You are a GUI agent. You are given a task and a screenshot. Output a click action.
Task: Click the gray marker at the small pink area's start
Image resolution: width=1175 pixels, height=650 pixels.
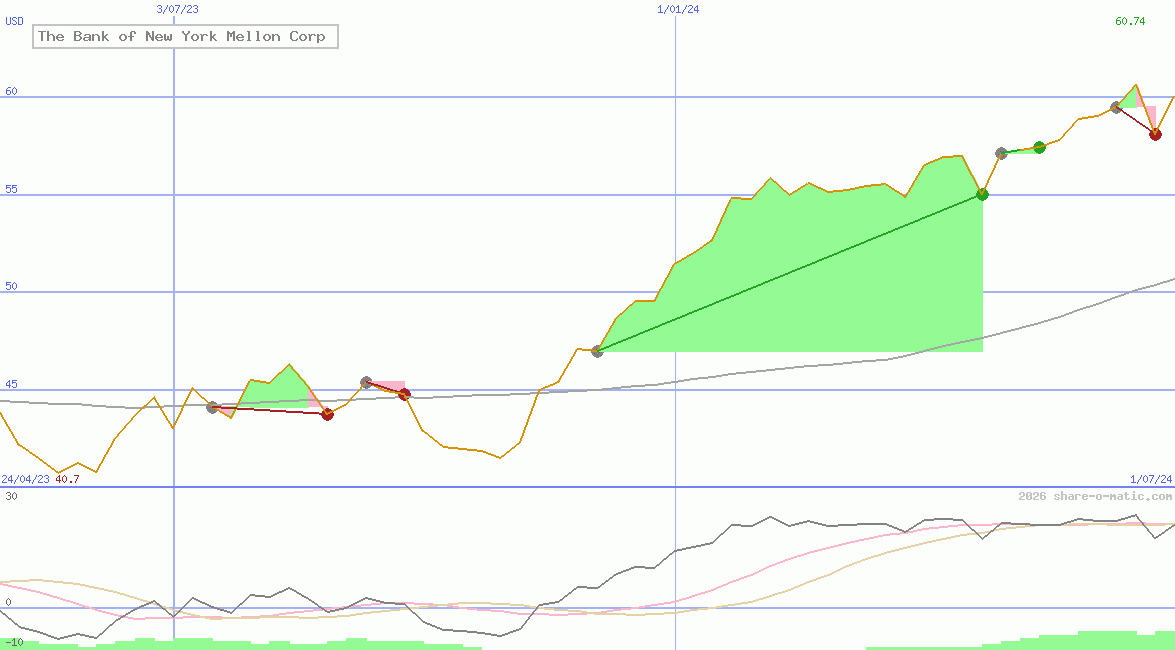(x=366, y=382)
